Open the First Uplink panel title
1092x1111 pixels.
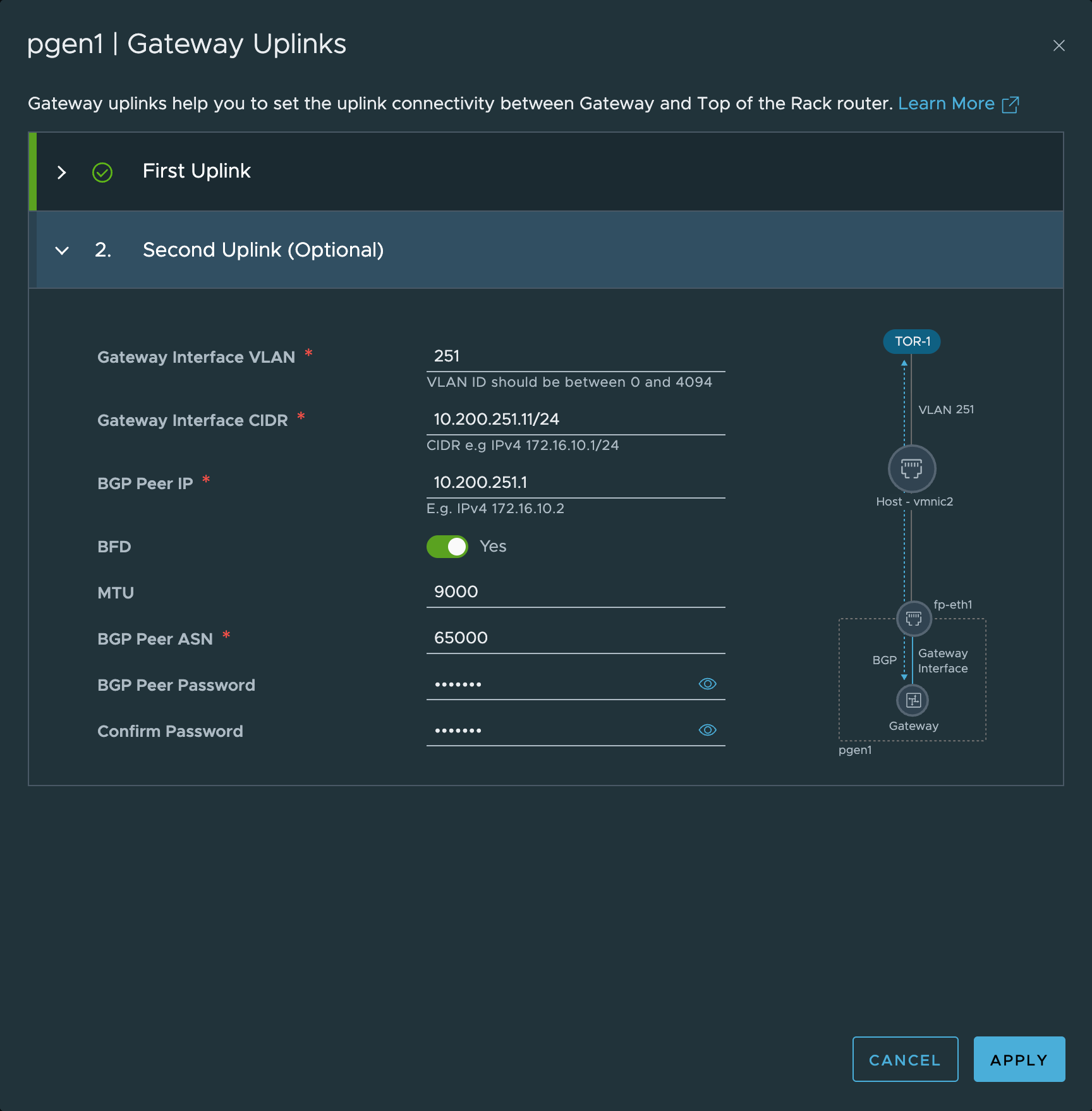tap(197, 171)
